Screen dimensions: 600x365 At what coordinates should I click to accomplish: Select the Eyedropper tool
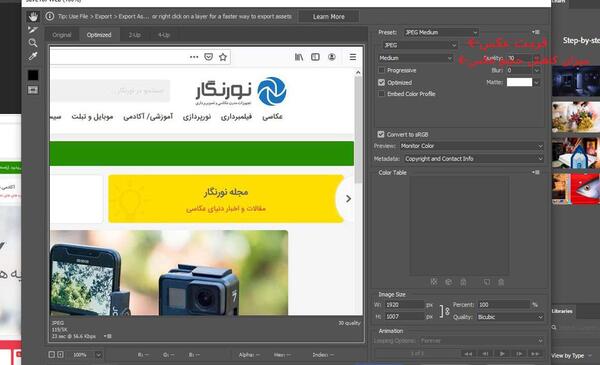[33, 56]
